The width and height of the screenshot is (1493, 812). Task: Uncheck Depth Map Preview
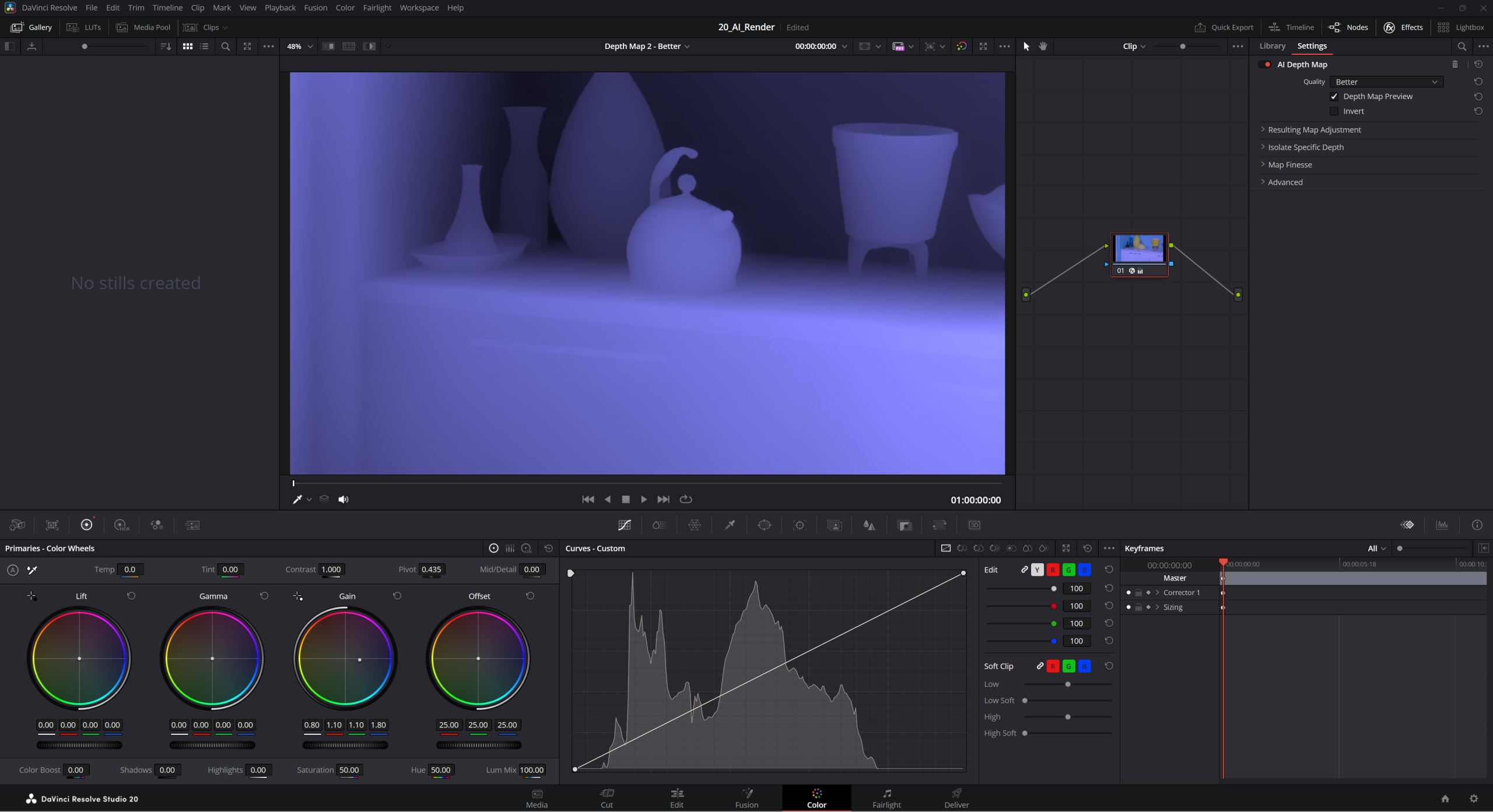click(1334, 96)
